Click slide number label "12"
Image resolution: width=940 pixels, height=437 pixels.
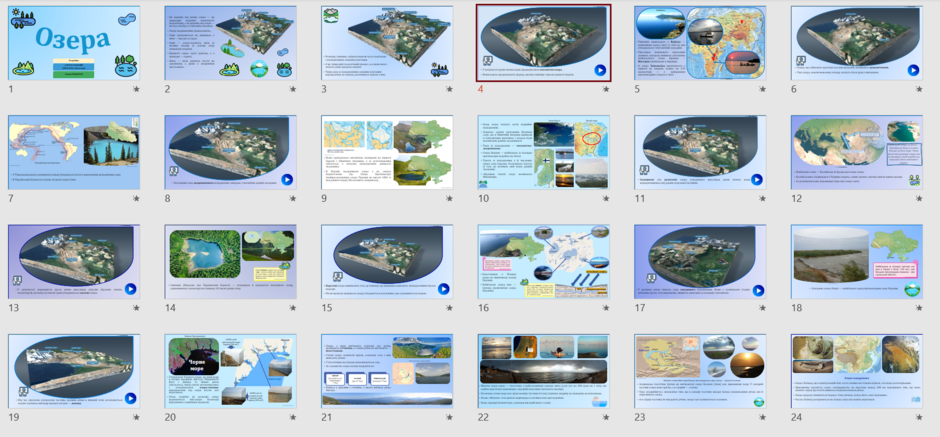(797, 198)
